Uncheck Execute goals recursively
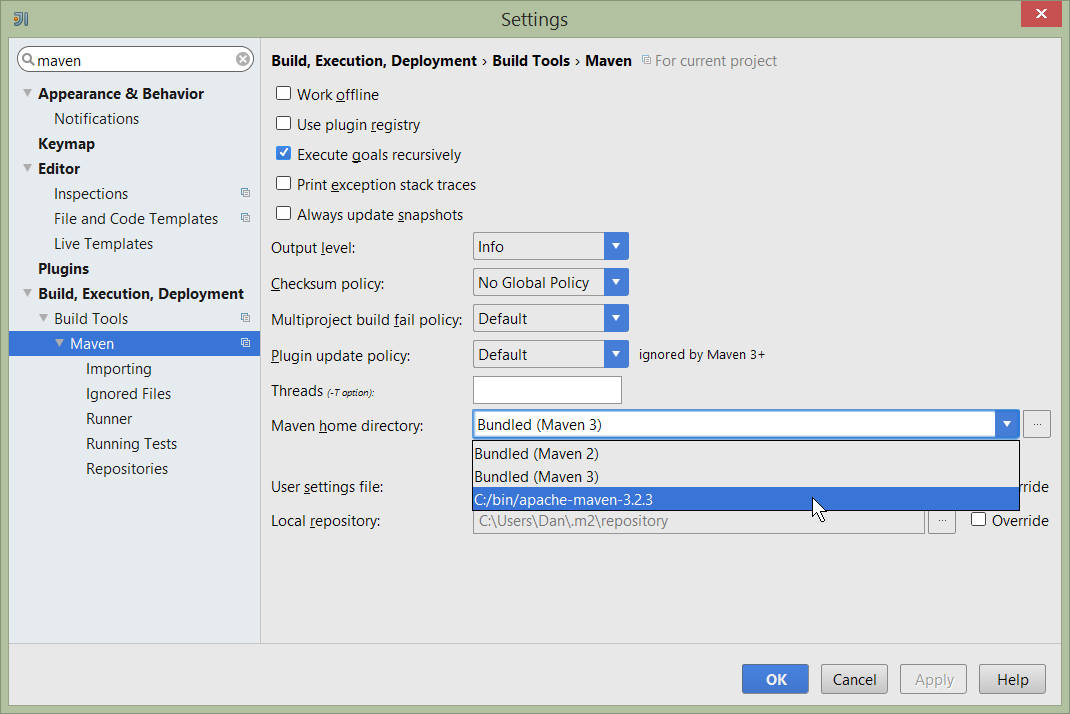This screenshot has width=1070, height=714. [x=284, y=154]
